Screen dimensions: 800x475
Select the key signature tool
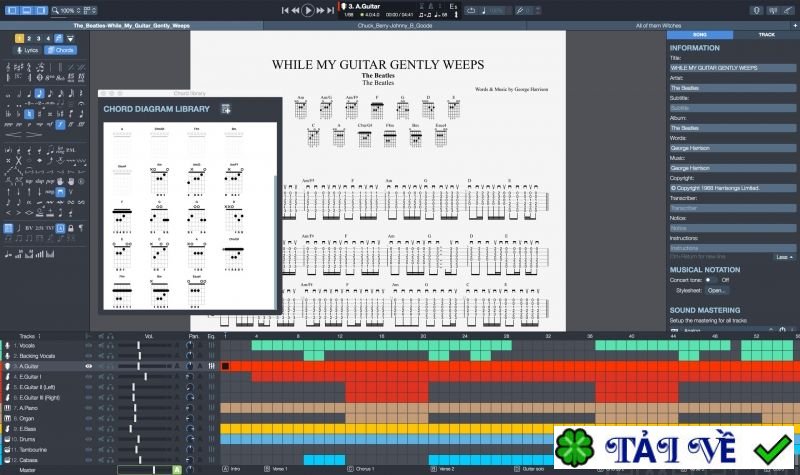click(x=19, y=67)
